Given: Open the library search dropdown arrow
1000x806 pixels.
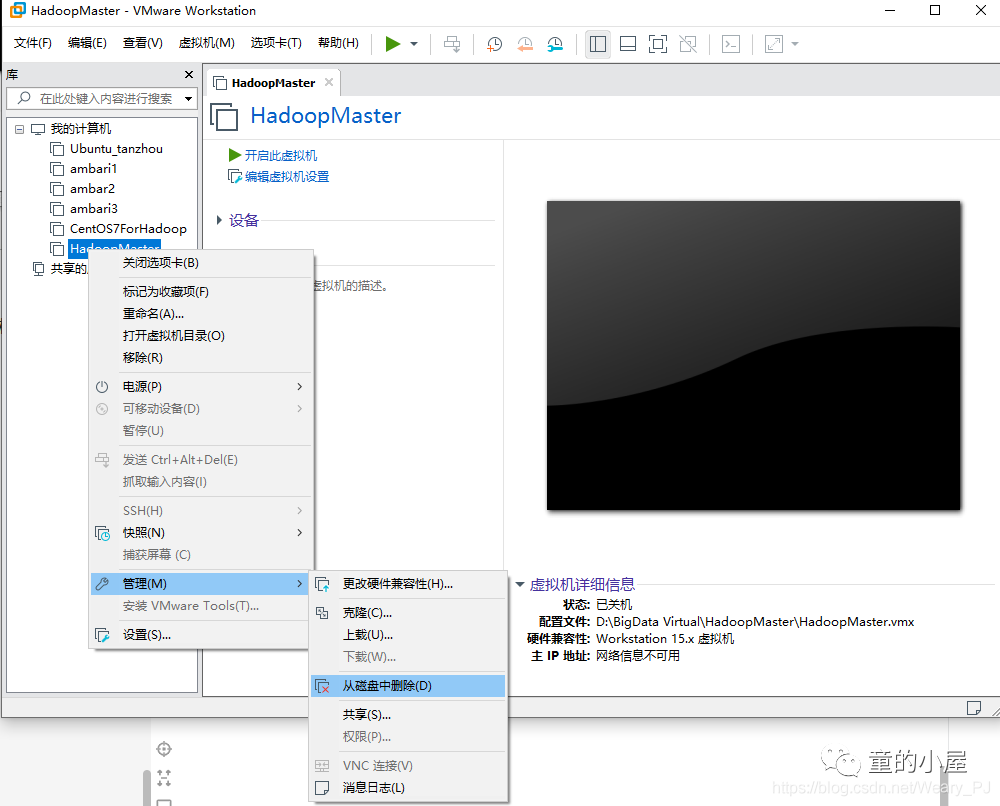Looking at the screenshot, I should coord(188,99).
